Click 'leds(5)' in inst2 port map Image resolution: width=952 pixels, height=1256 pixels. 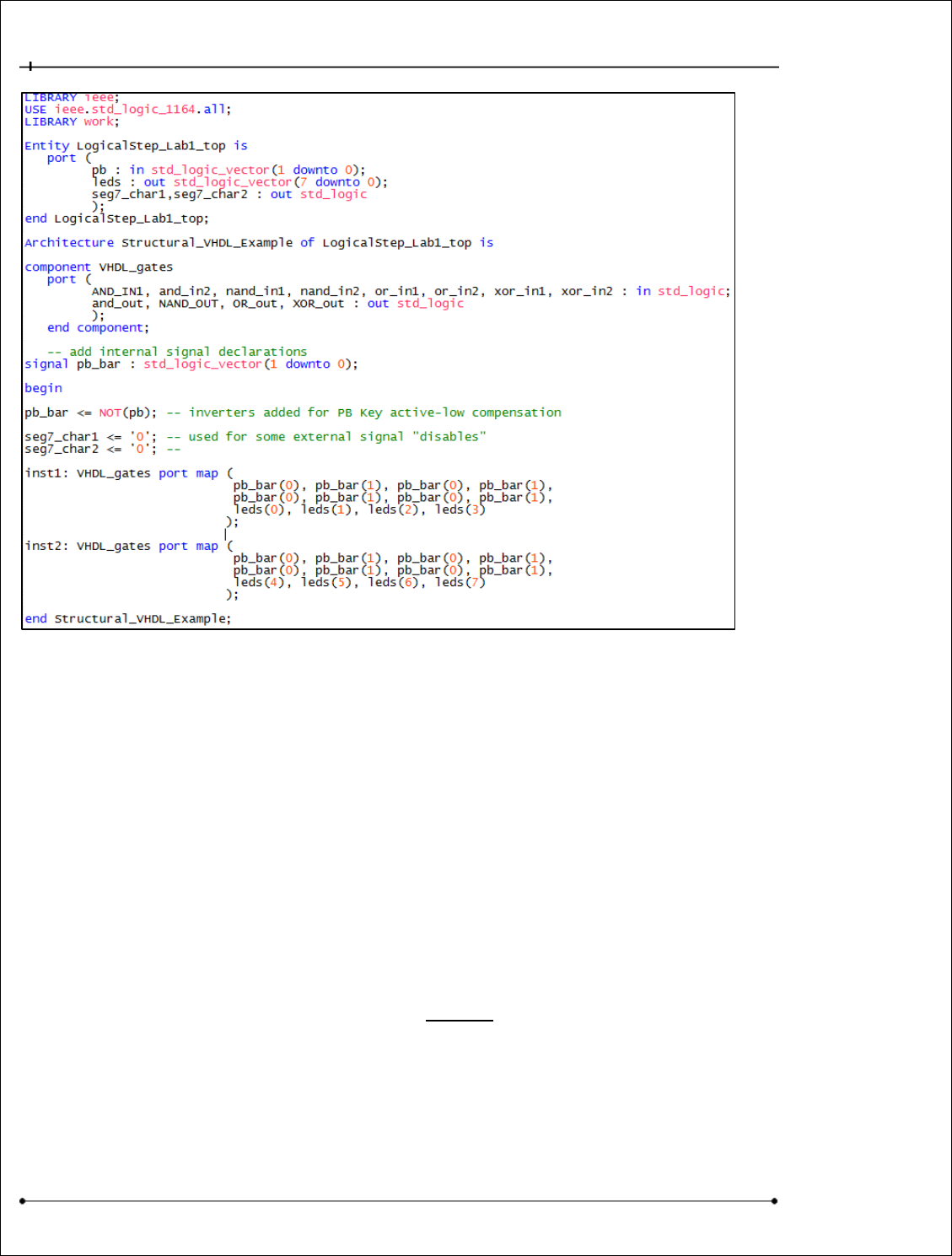[325, 583]
